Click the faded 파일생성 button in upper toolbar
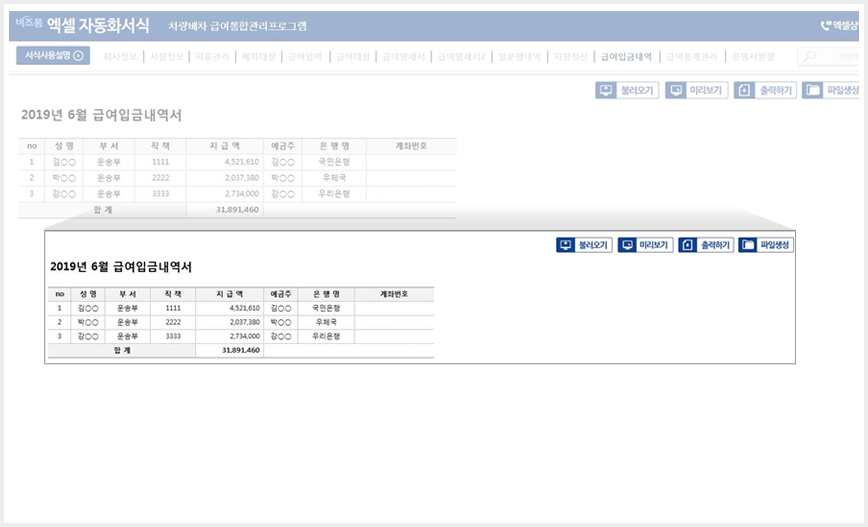 coord(830,90)
